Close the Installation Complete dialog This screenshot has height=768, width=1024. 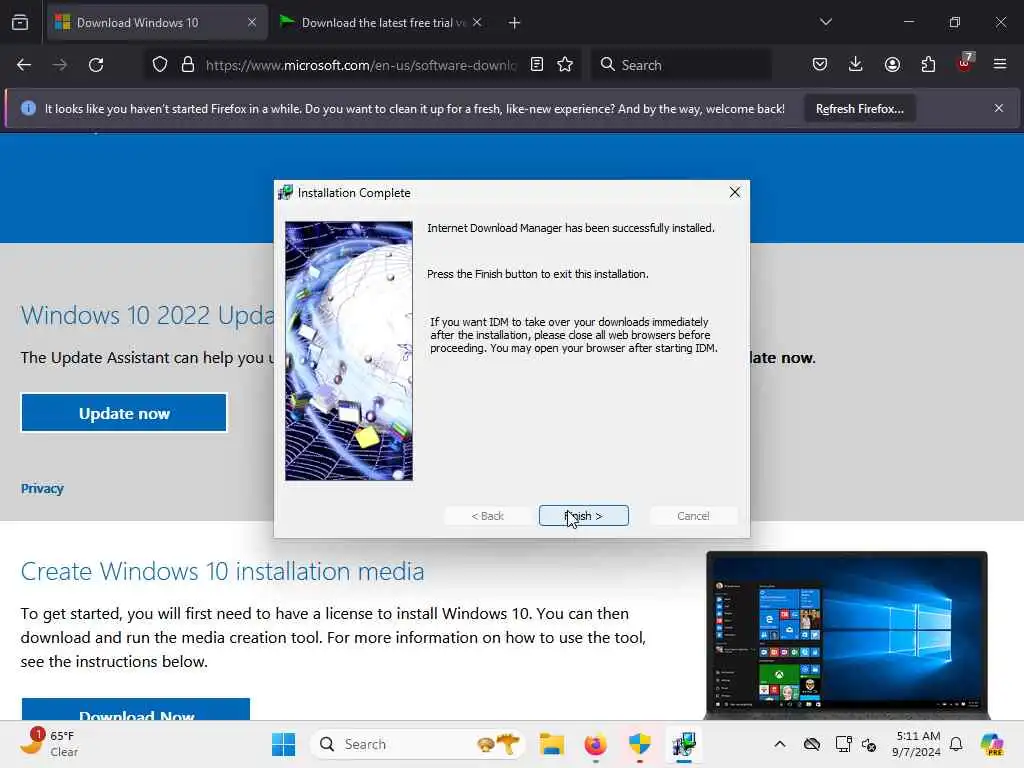[x=735, y=192]
